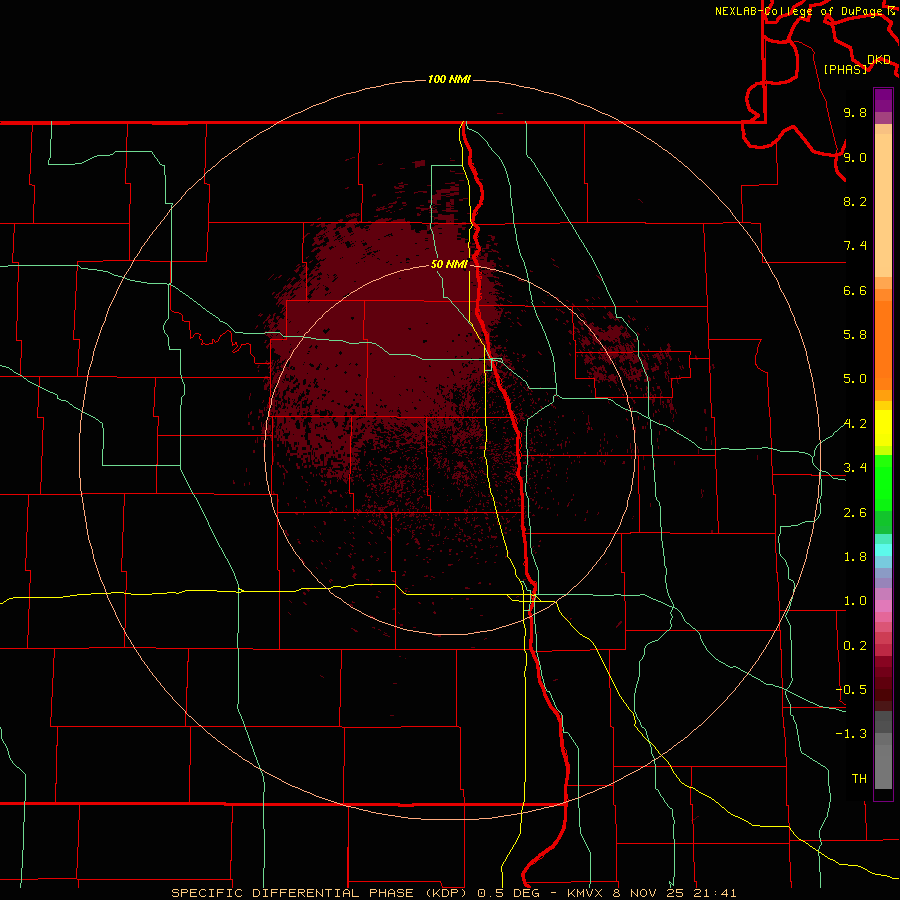Screen dimensions: 900x900
Task: Click the DKD label
Action: (878, 60)
